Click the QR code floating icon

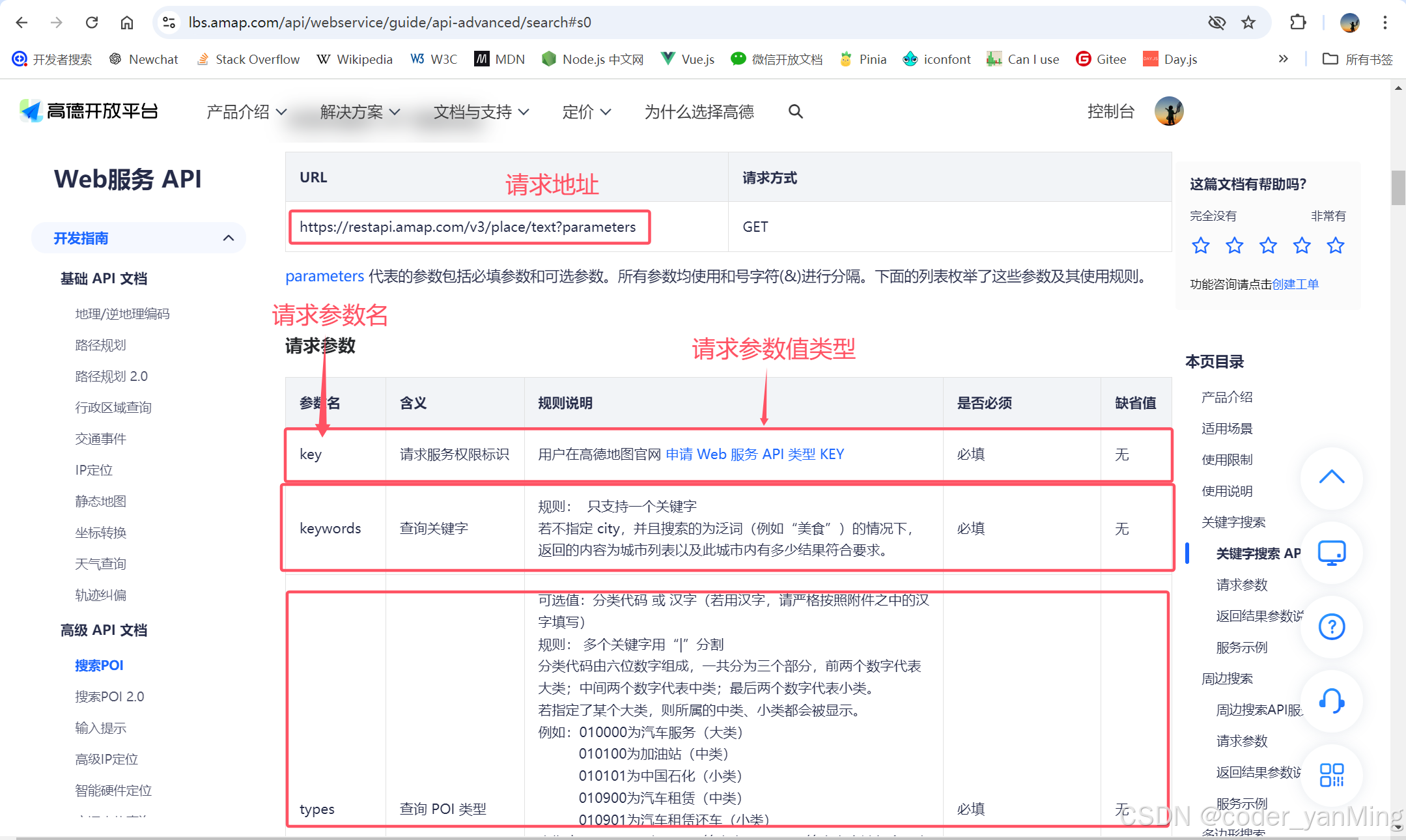(1331, 775)
